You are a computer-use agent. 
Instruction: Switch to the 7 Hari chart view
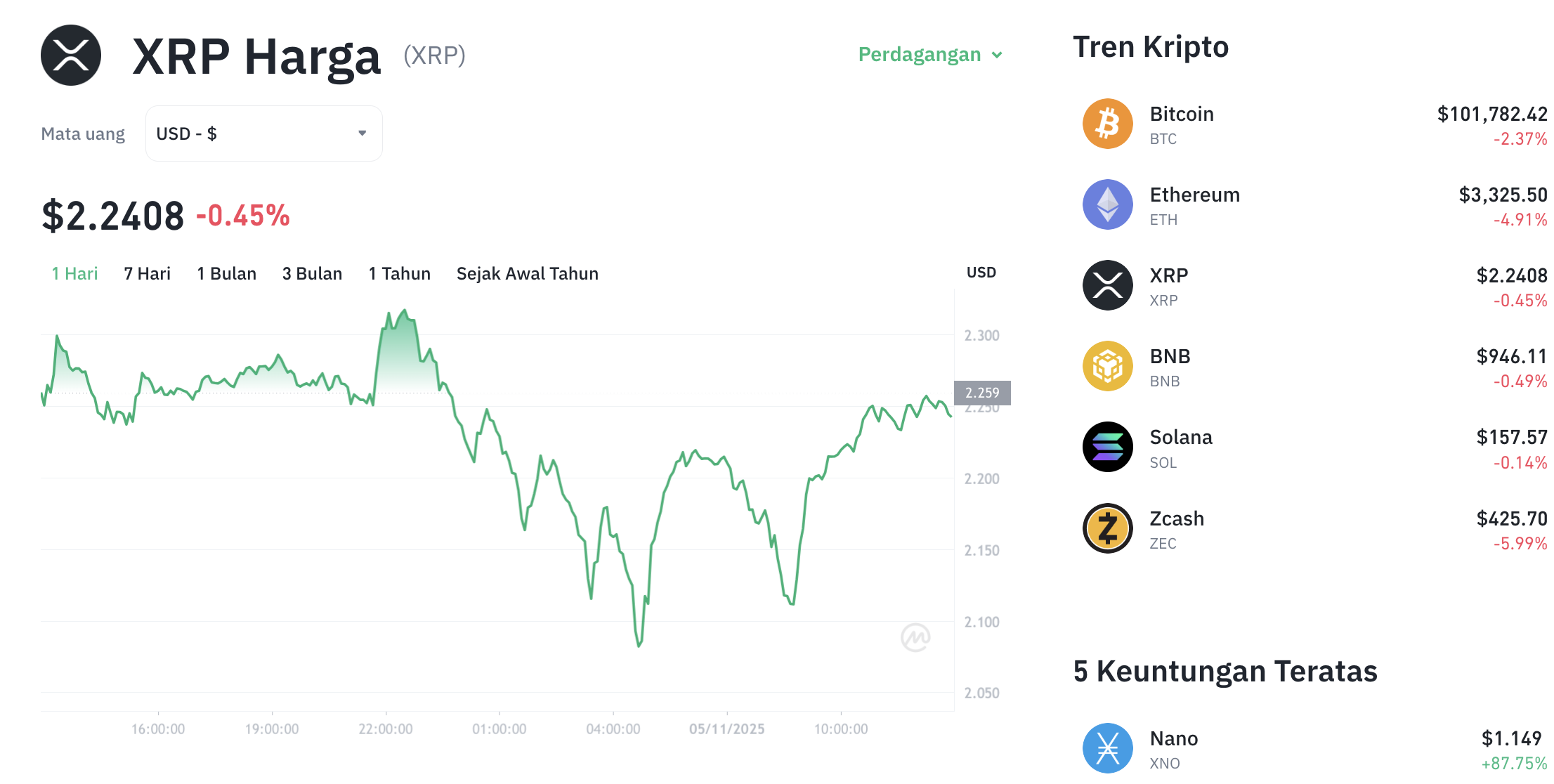[147, 273]
